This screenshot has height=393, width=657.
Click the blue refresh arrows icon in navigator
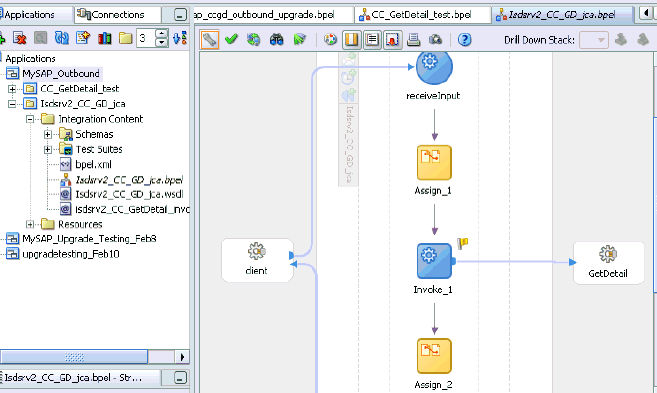pyautogui.click(x=62, y=39)
